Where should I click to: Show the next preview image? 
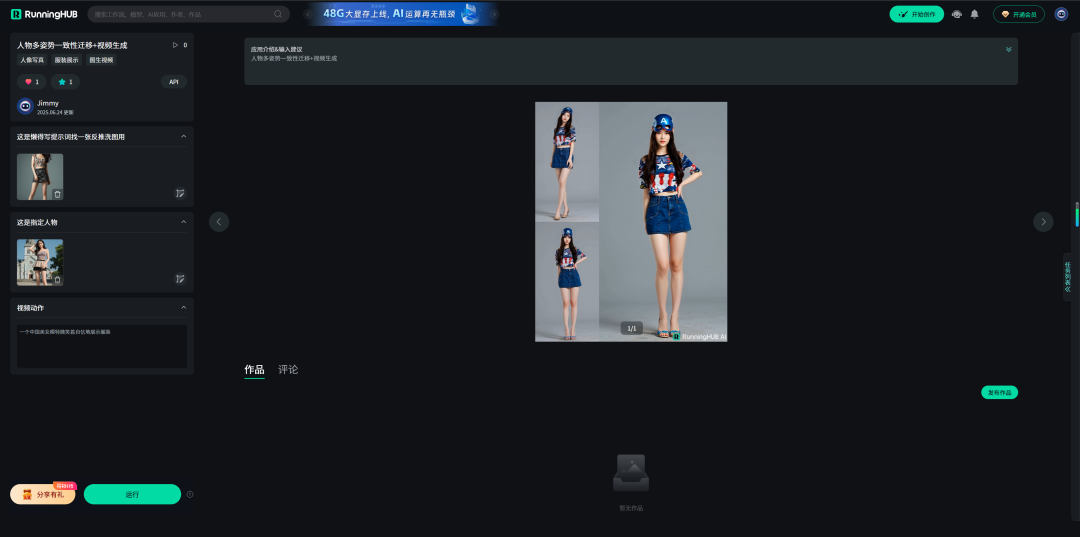pyautogui.click(x=1043, y=222)
